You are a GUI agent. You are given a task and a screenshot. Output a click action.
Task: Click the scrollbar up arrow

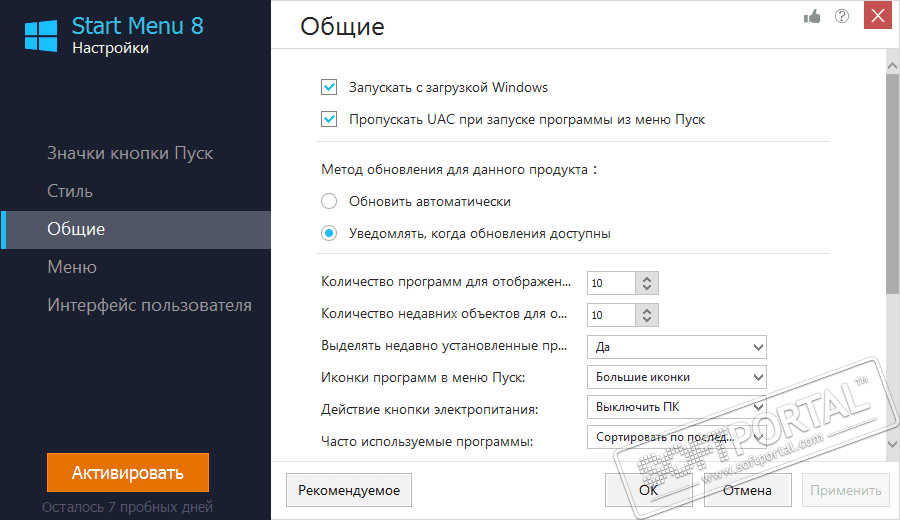pos(892,65)
